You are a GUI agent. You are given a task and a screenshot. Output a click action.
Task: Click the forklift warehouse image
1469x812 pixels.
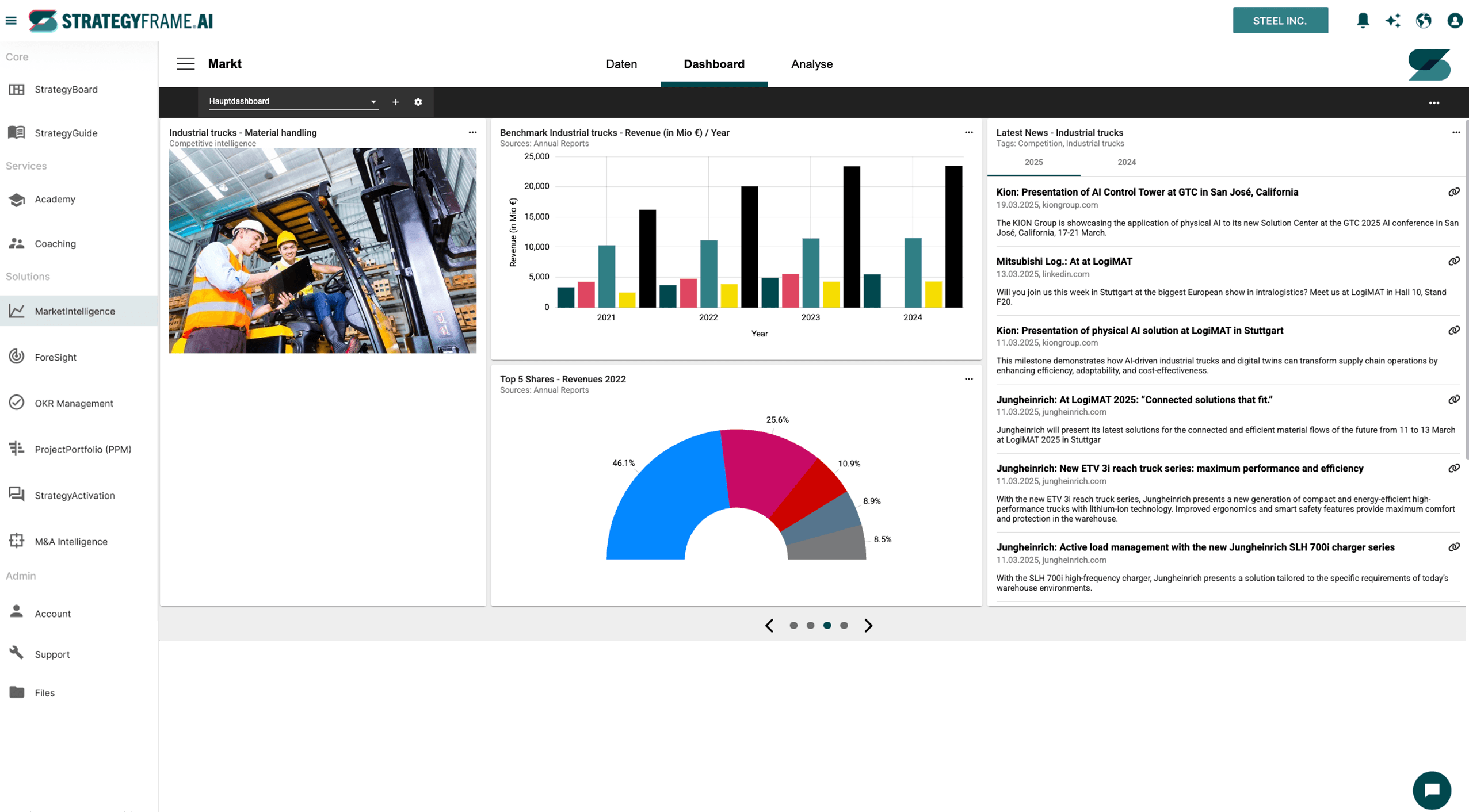coord(322,251)
